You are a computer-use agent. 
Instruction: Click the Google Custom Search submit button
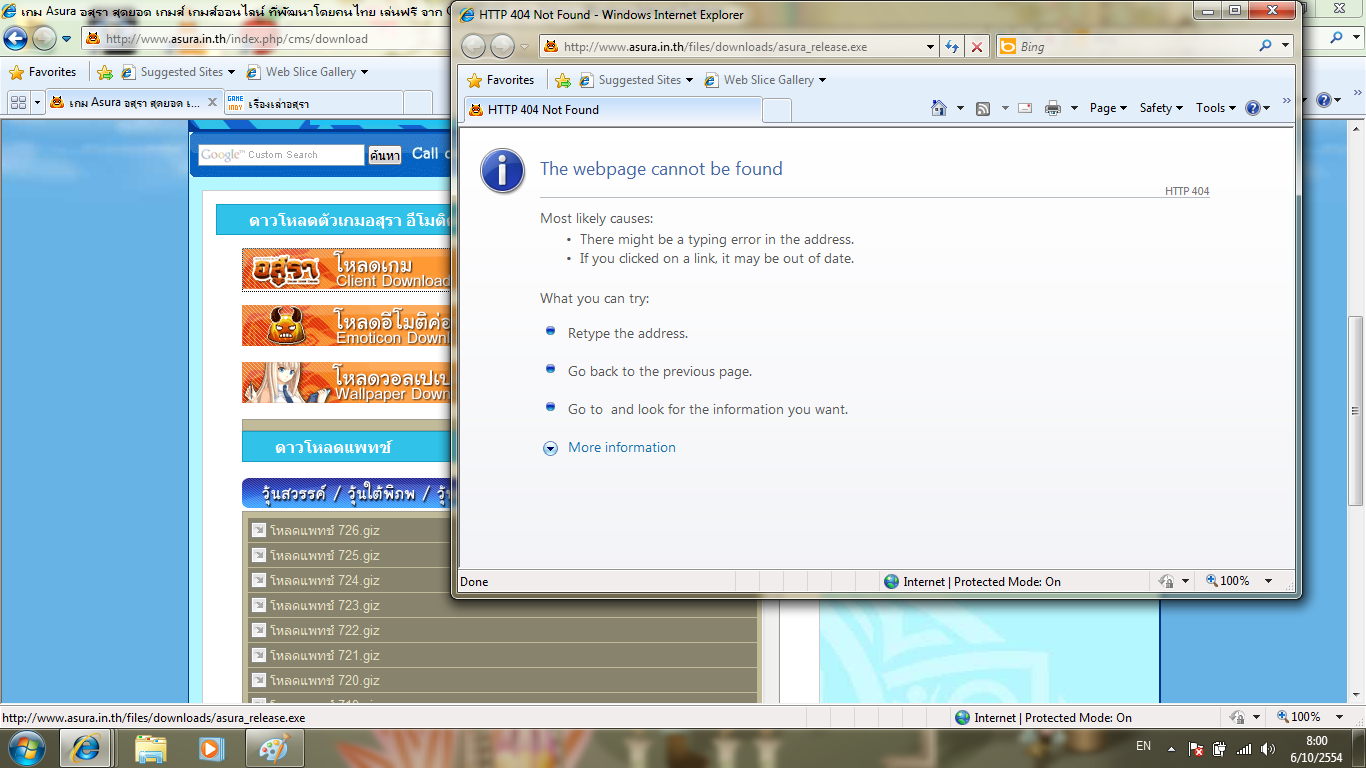click(384, 155)
